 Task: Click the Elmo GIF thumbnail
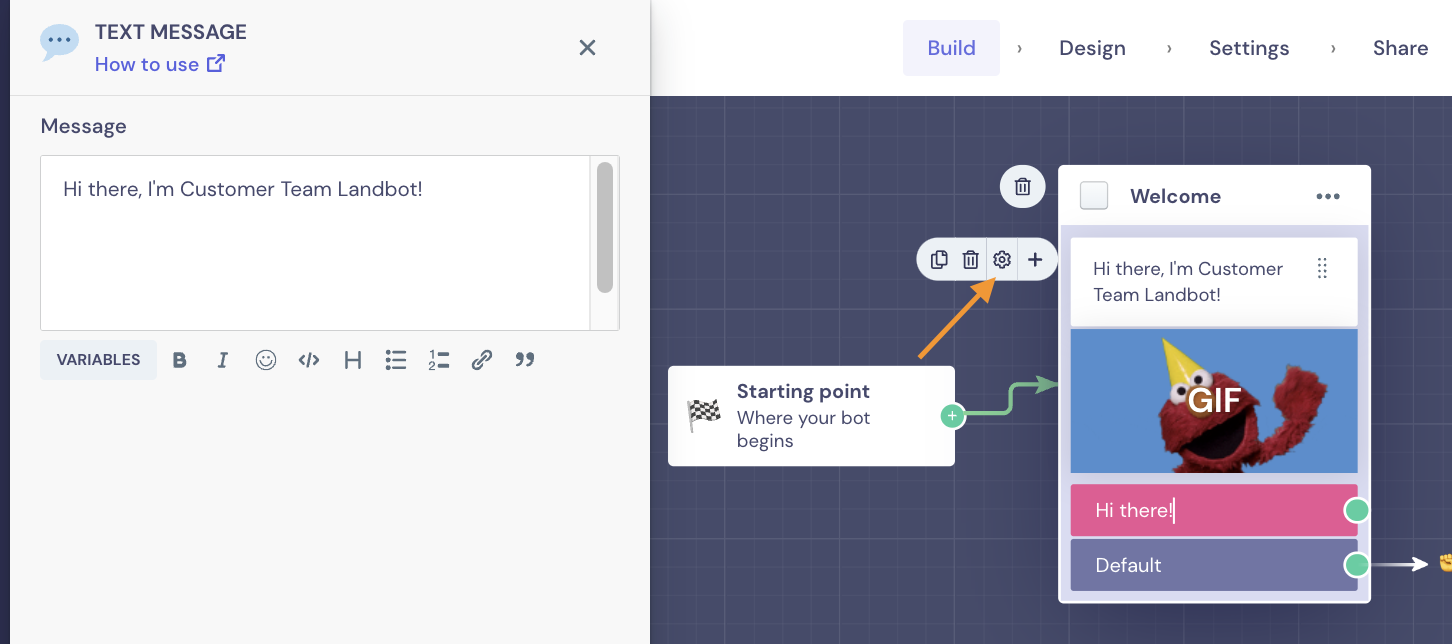[x=1214, y=401]
